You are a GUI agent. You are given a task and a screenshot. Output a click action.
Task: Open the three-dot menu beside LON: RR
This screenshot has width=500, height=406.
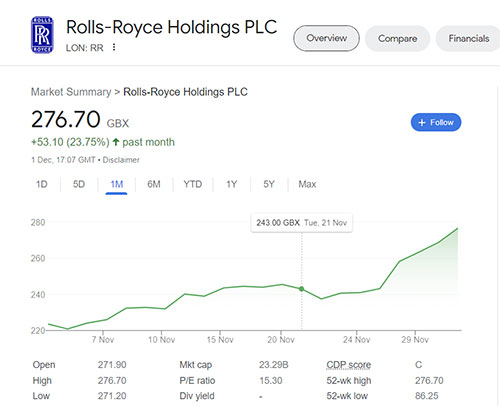[114, 47]
